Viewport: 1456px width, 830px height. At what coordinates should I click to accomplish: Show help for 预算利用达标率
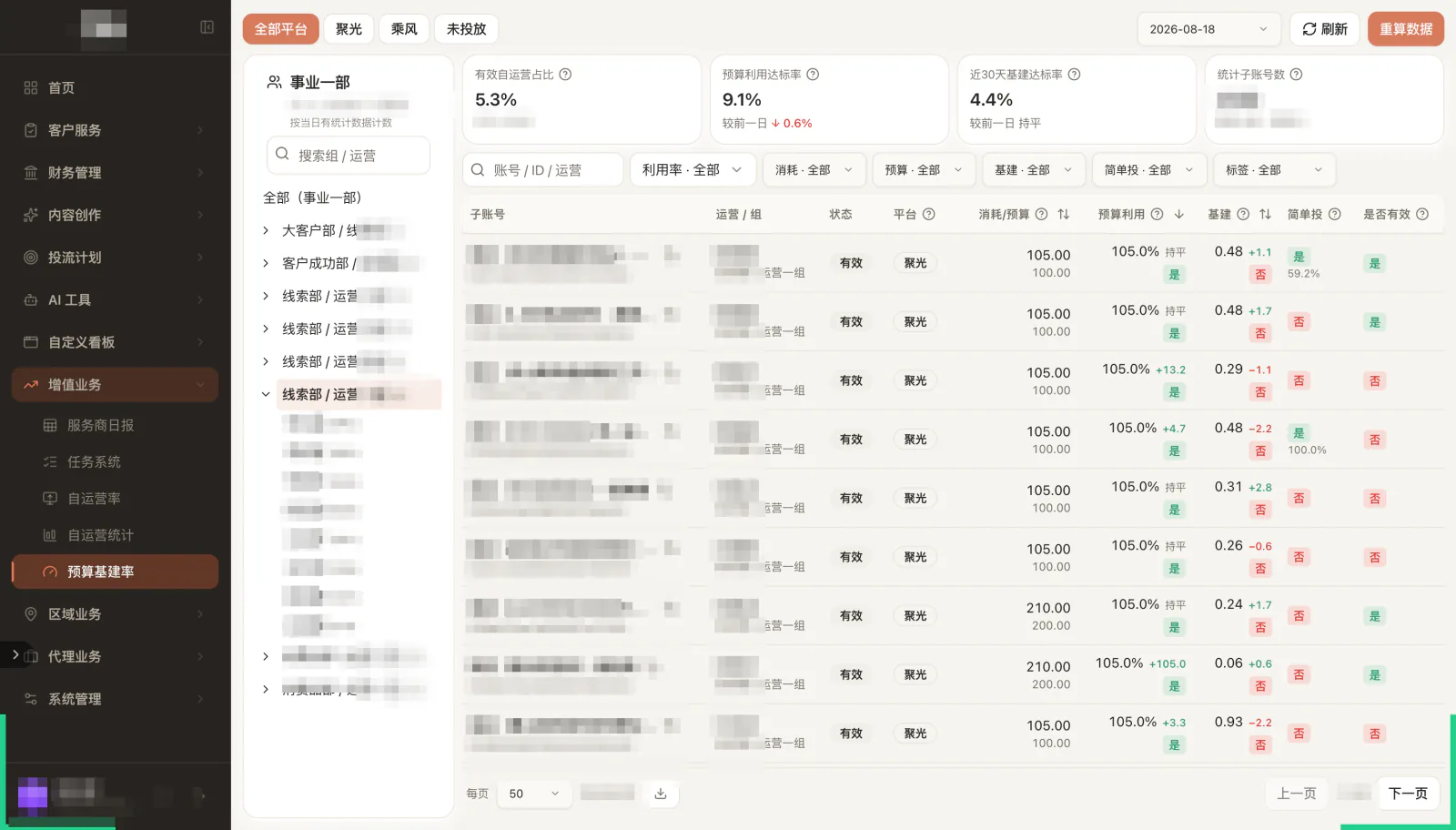coord(813,75)
